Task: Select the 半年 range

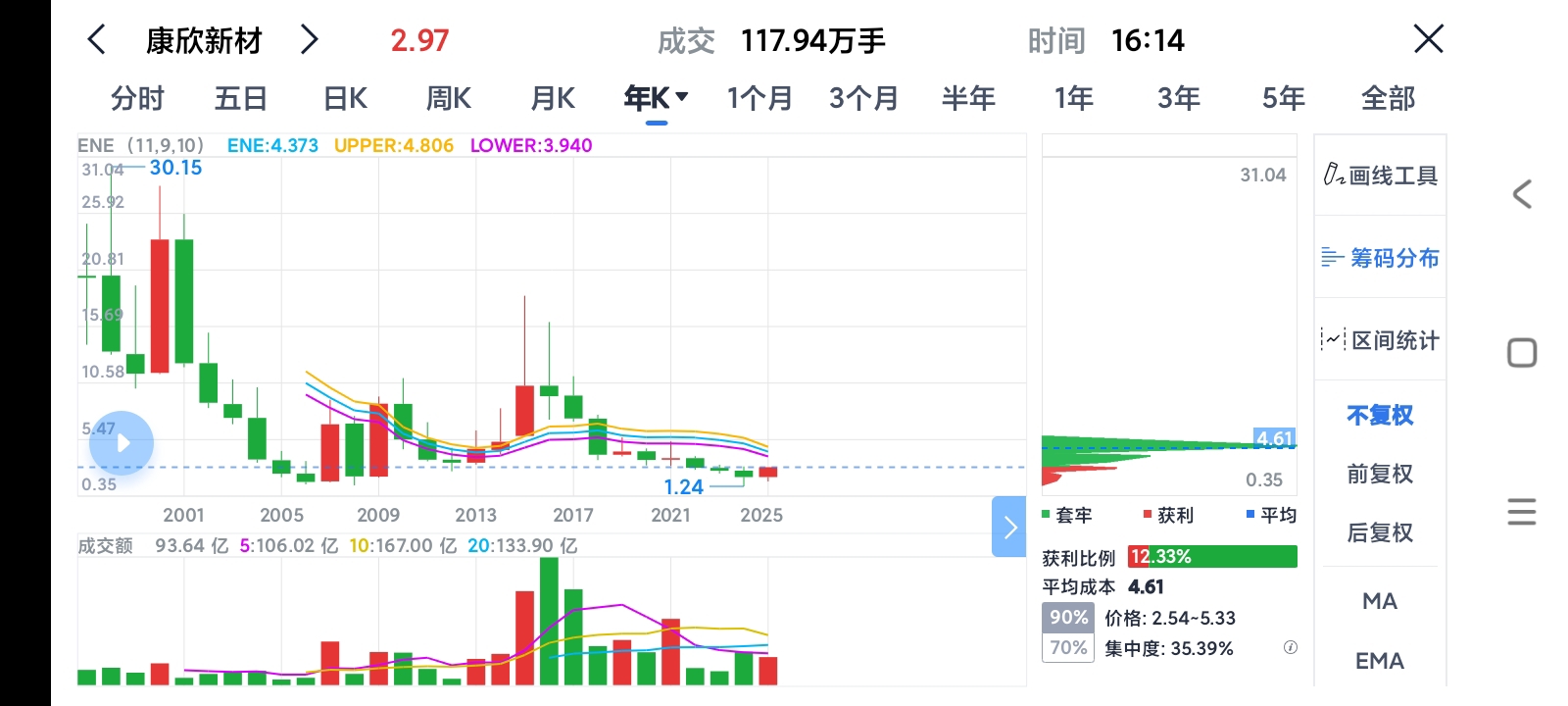Action: tap(968, 98)
